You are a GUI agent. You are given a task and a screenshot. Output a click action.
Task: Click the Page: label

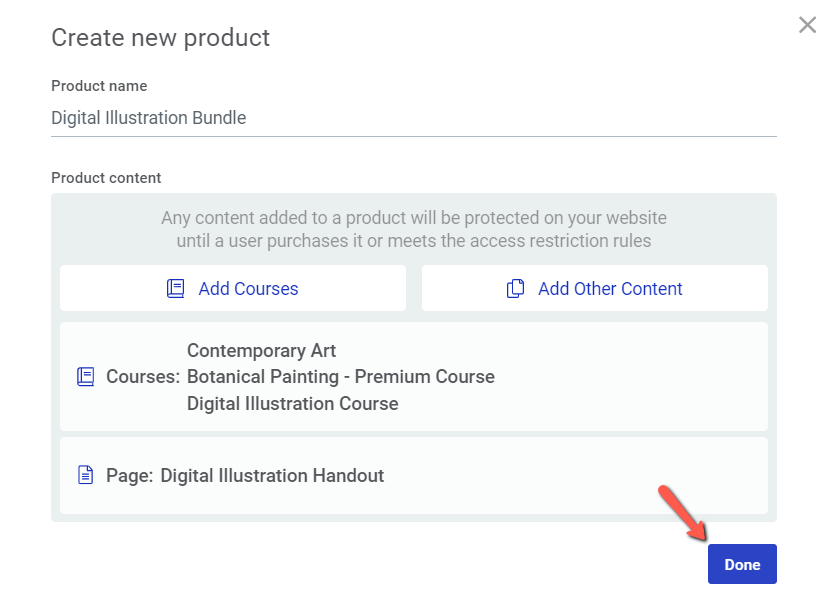130,476
